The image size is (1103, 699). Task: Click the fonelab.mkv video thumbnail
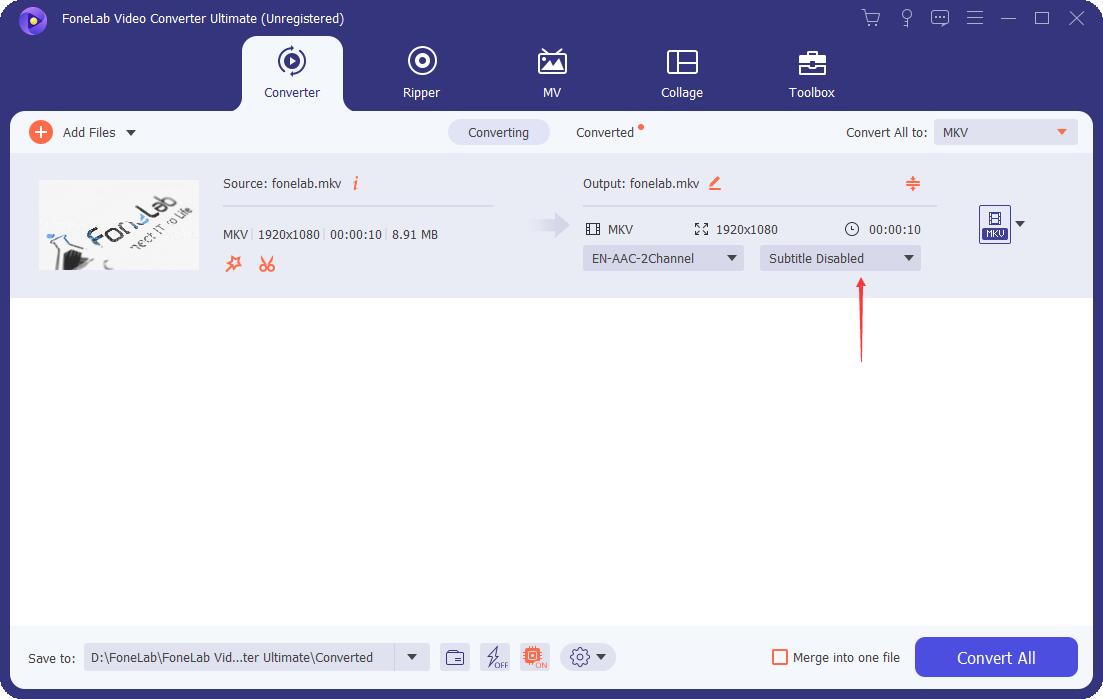point(119,225)
